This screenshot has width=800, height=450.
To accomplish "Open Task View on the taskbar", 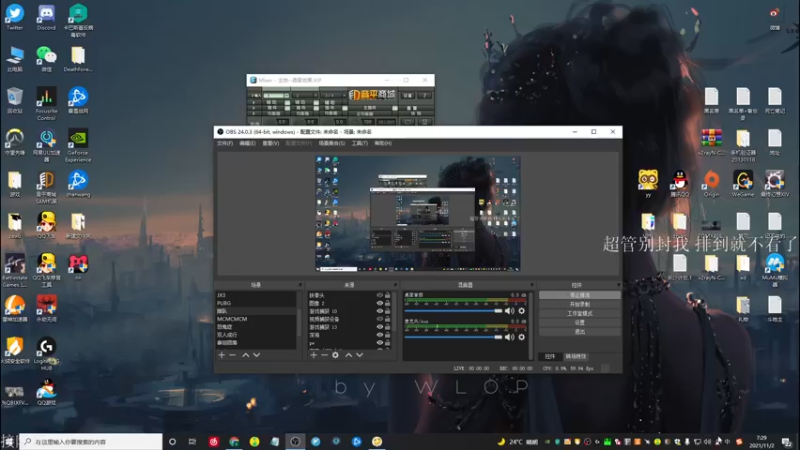I will tap(192, 441).
